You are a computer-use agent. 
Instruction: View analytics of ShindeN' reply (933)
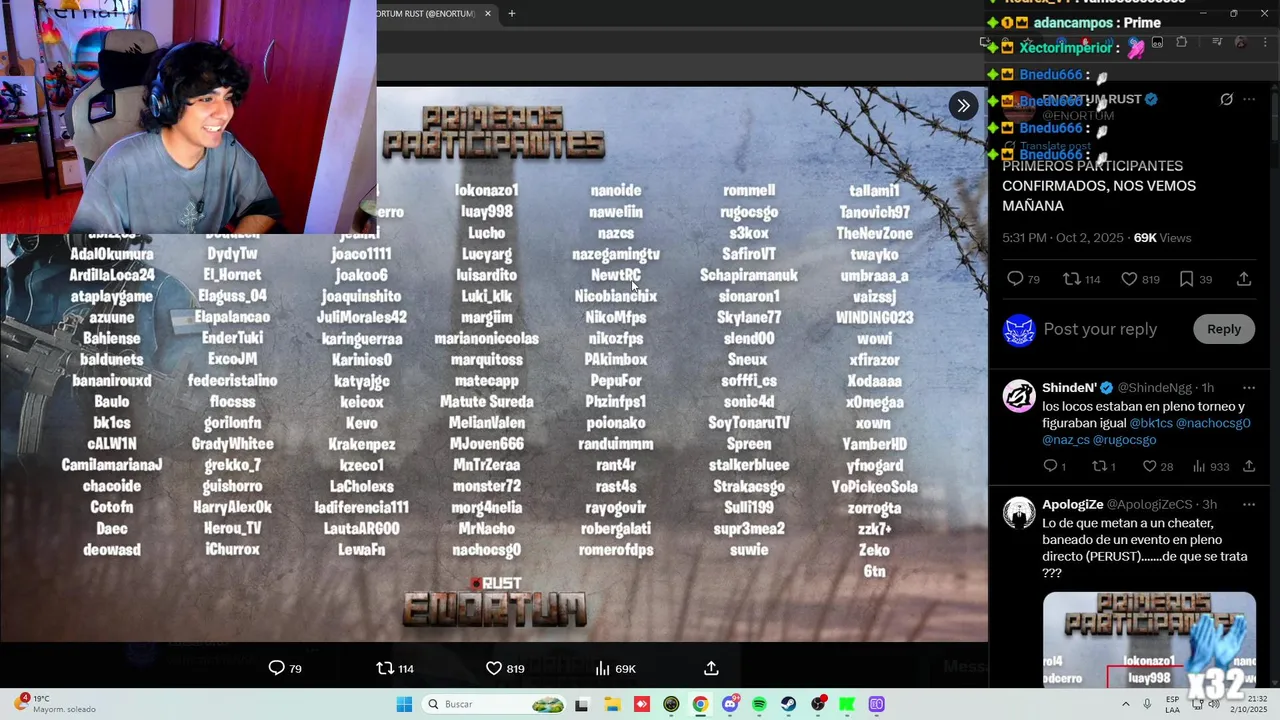click(x=1198, y=466)
